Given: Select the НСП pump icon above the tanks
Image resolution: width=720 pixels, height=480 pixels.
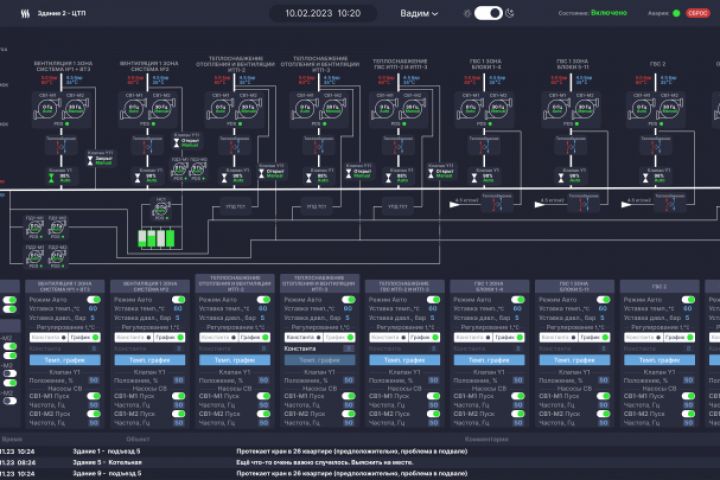Looking at the screenshot, I should (x=160, y=210).
